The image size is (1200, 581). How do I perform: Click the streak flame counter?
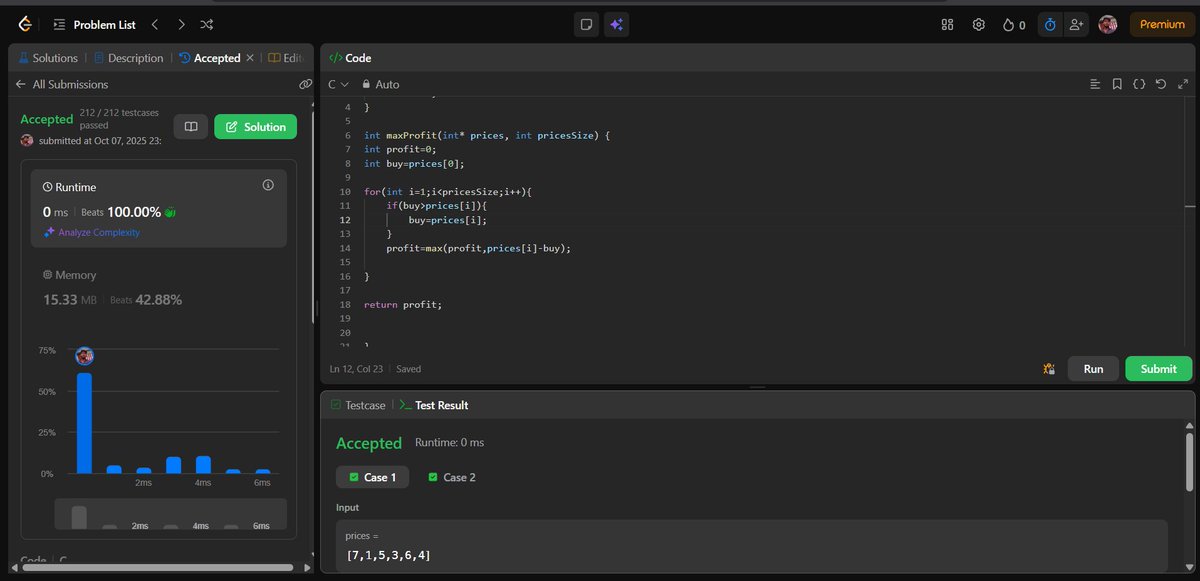1014,25
